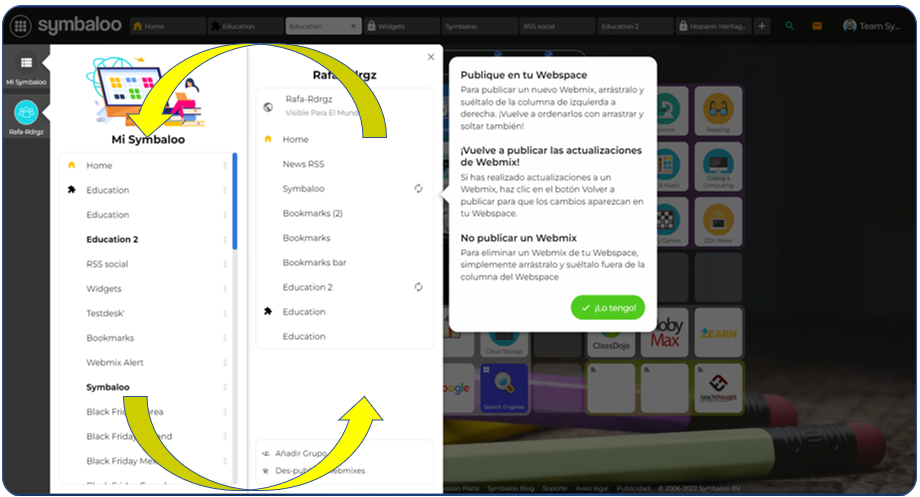Viewport: 920px width, 497px height.
Task: Select Bookmarks bar in webspace column
Action: click(x=314, y=262)
